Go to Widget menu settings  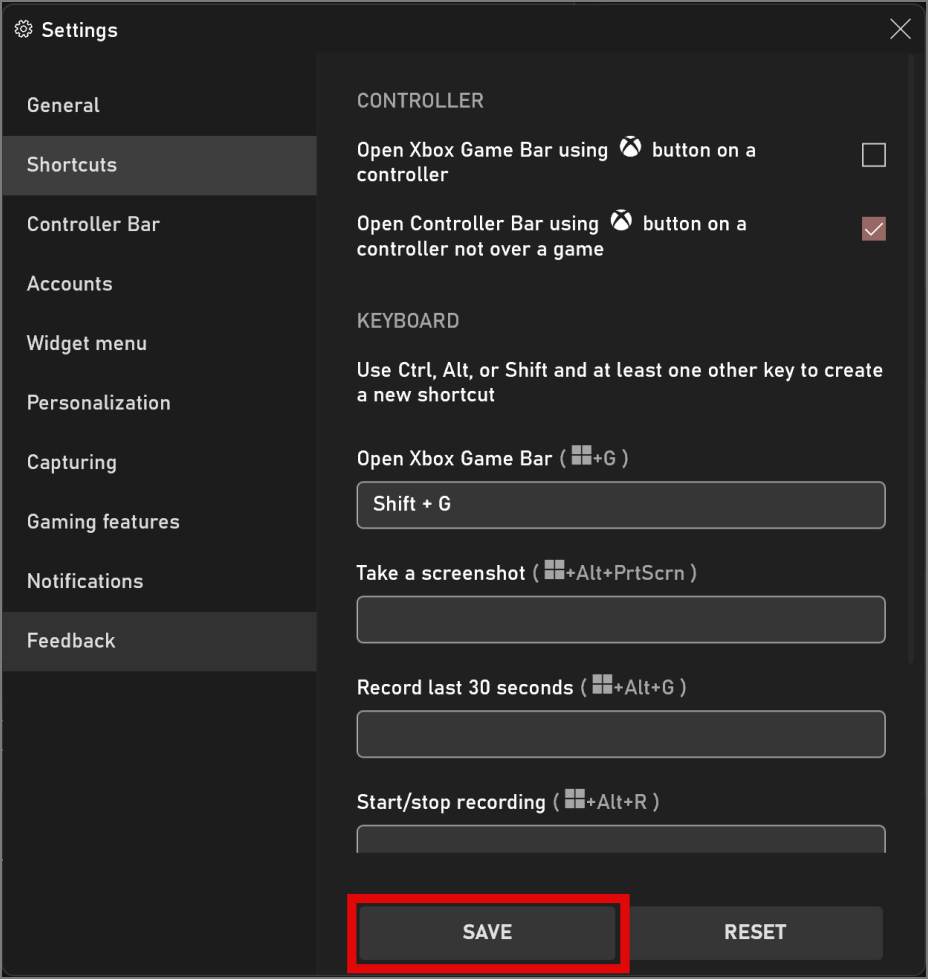87,343
